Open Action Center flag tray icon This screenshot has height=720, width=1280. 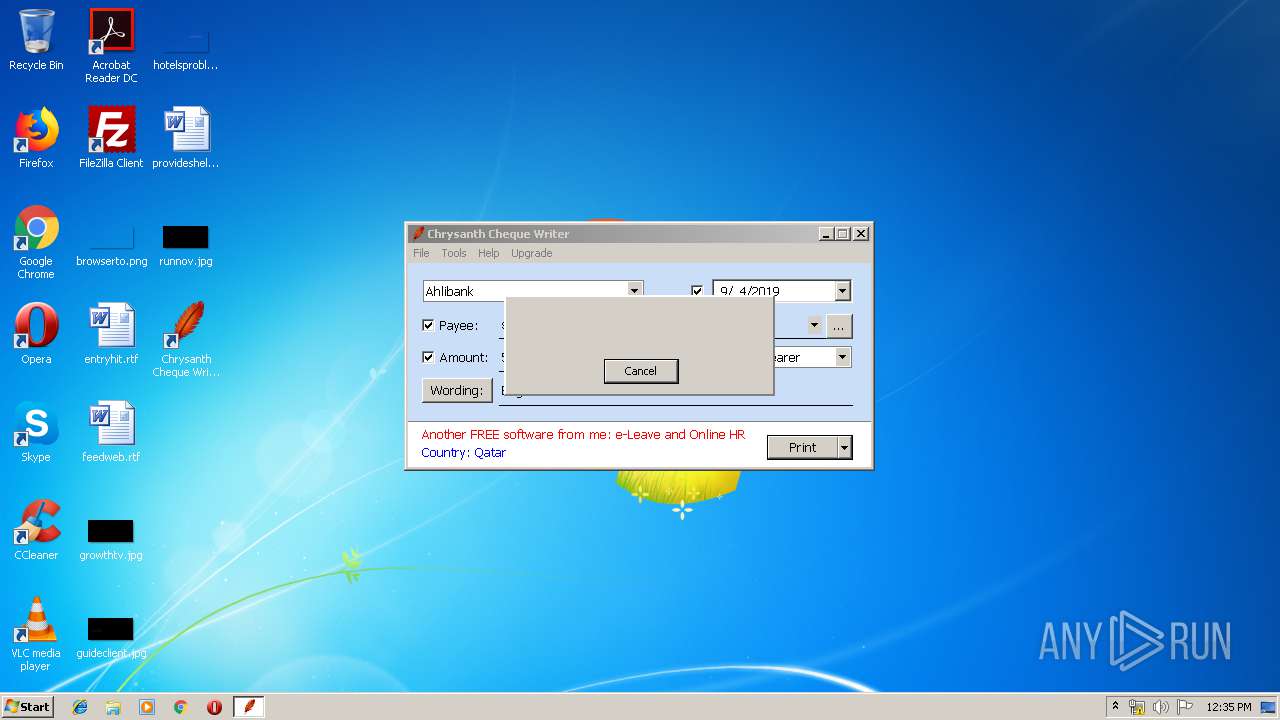1185,707
